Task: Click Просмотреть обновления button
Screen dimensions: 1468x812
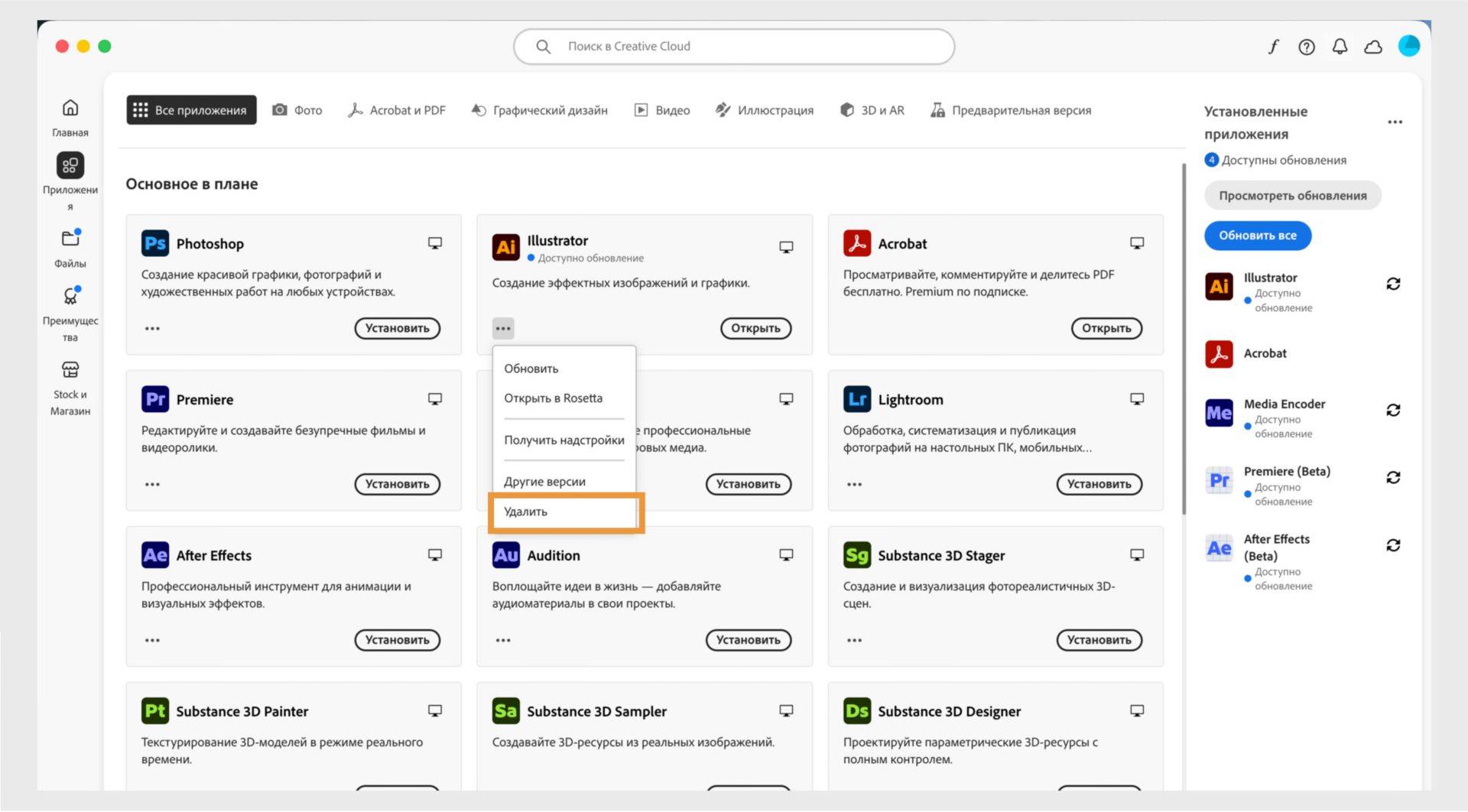Action: point(1293,196)
